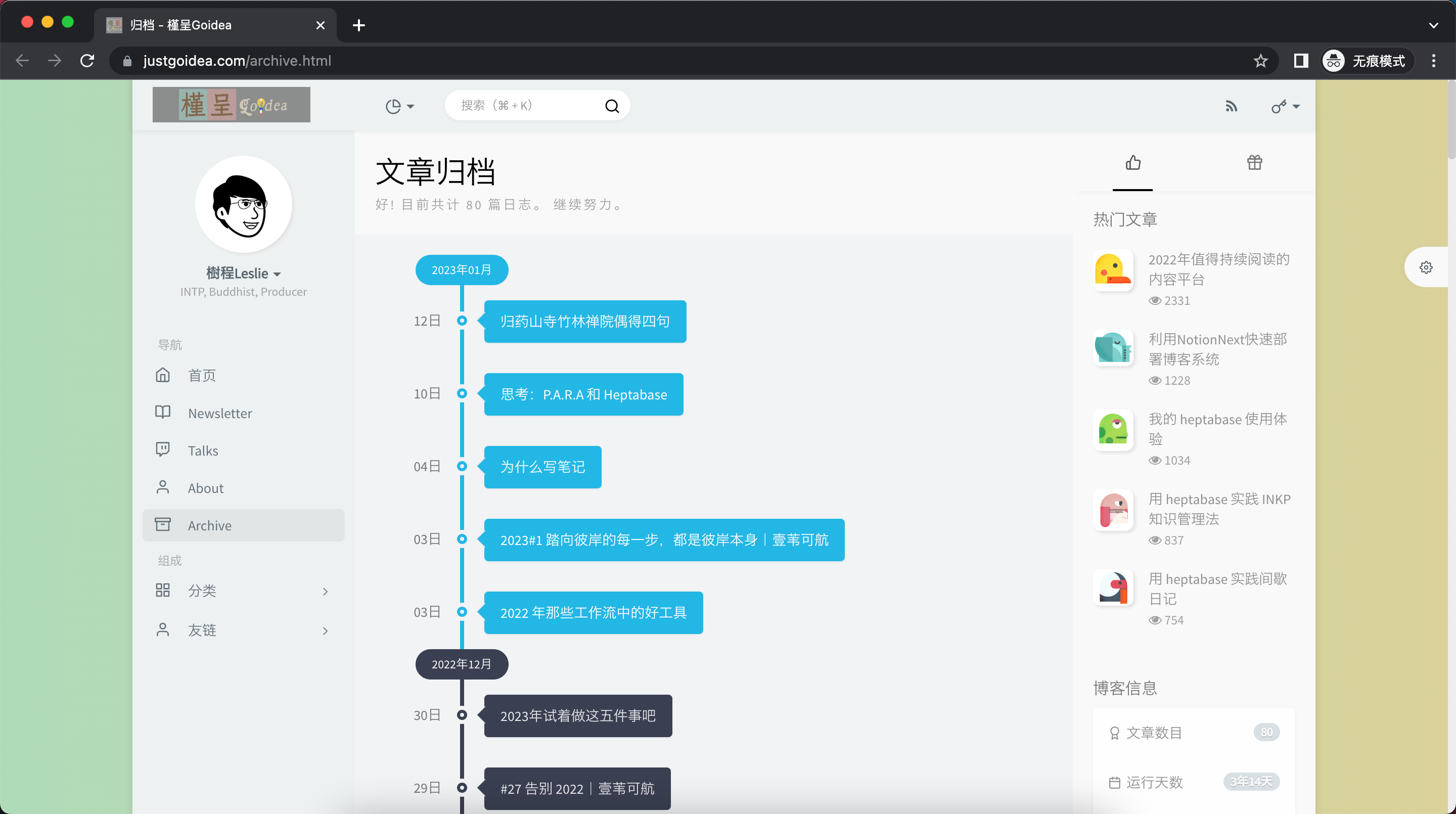Open About navigation item
This screenshot has width=1456, height=814.
click(244, 488)
